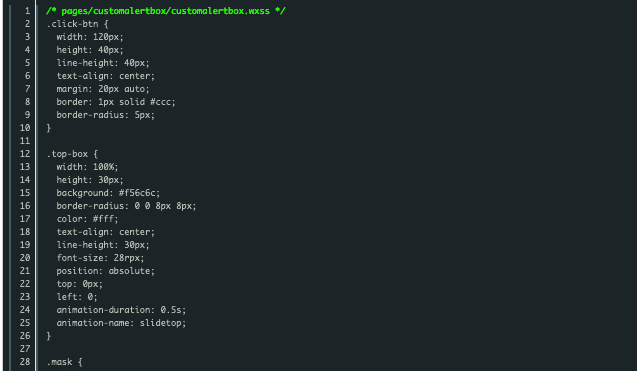Image resolution: width=637 pixels, height=371 pixels.
Task: Click the .mask selector line
Action: (65, 362)
